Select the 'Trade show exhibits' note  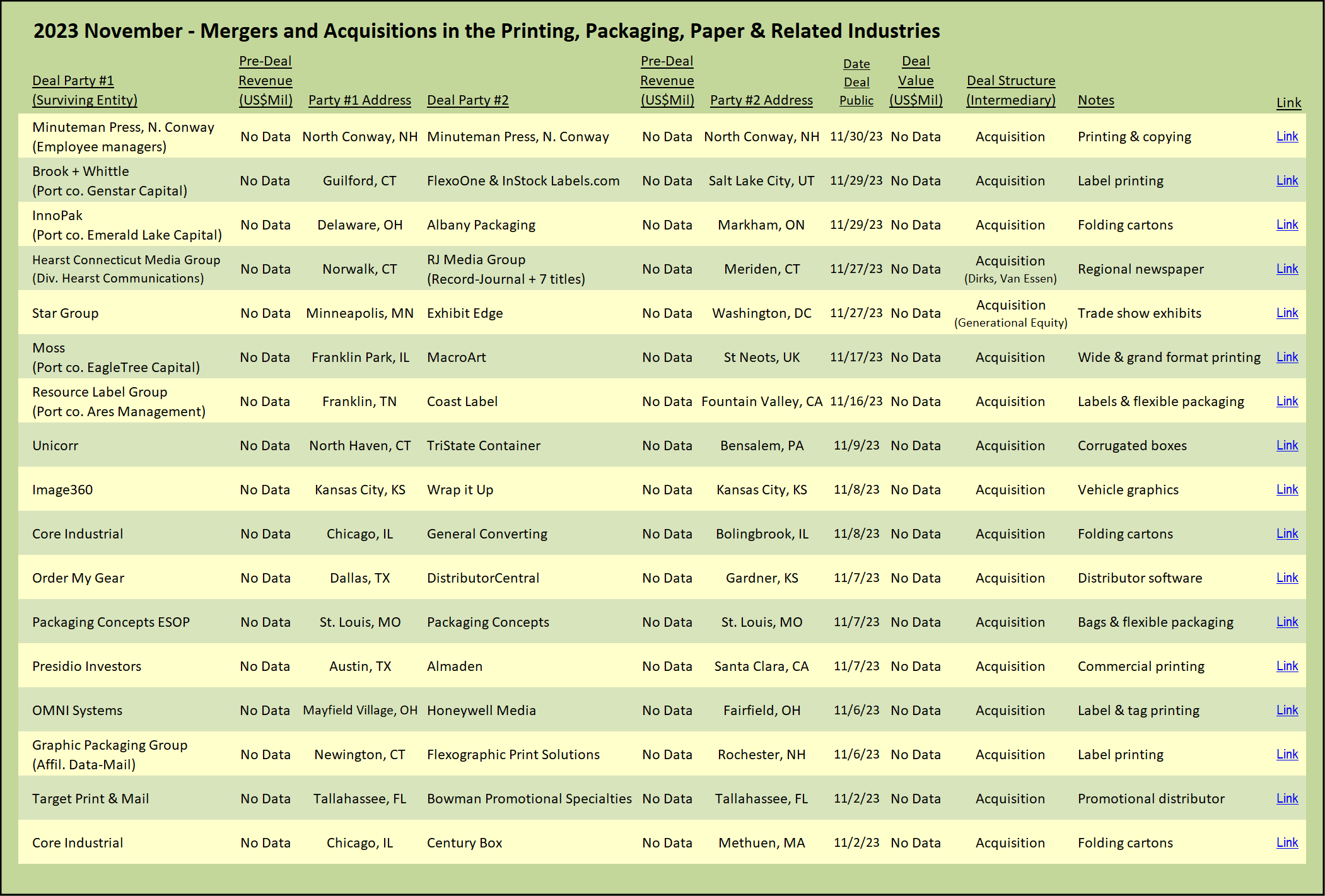point(1139,313)
